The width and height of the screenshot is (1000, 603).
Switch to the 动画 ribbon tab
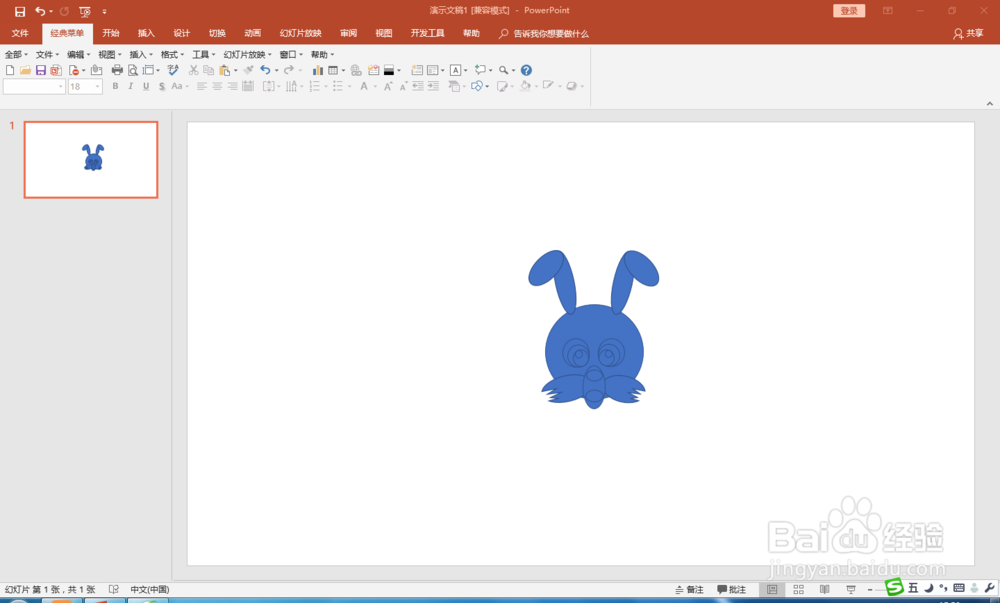253,33
